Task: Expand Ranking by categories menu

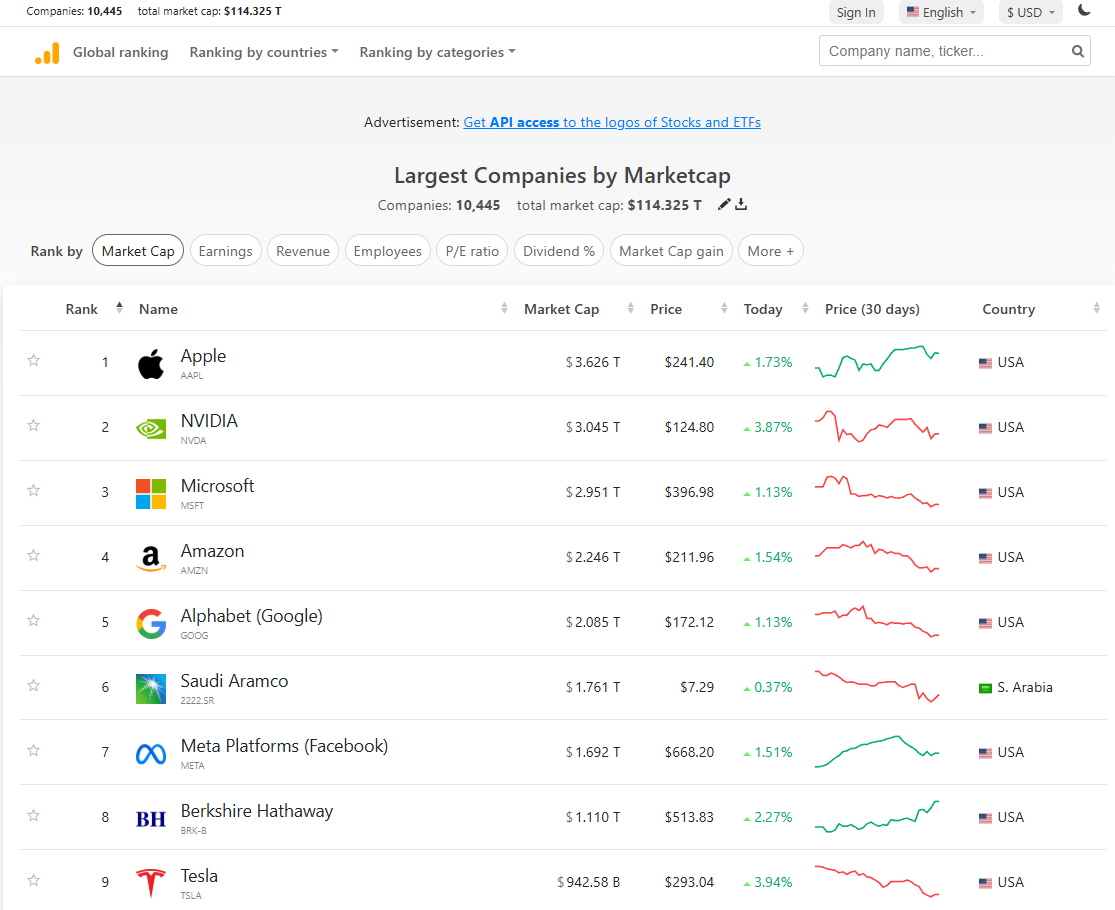Action: click(437, 52)
